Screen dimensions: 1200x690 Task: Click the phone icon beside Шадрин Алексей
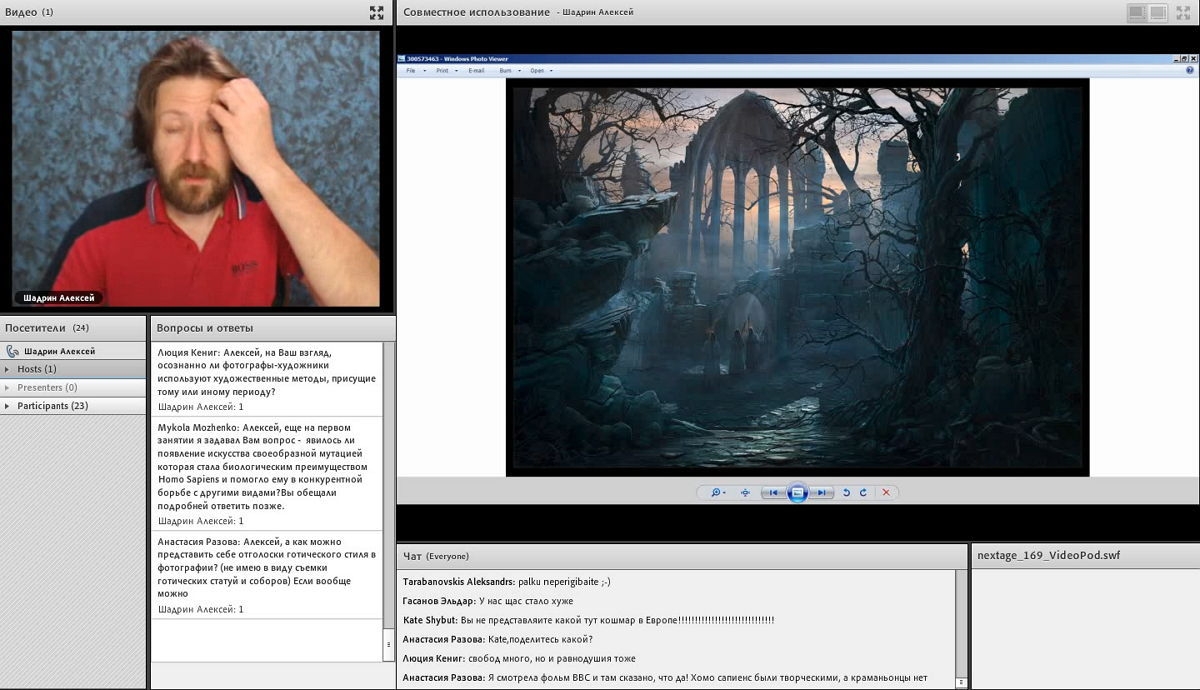coord(12,351)
